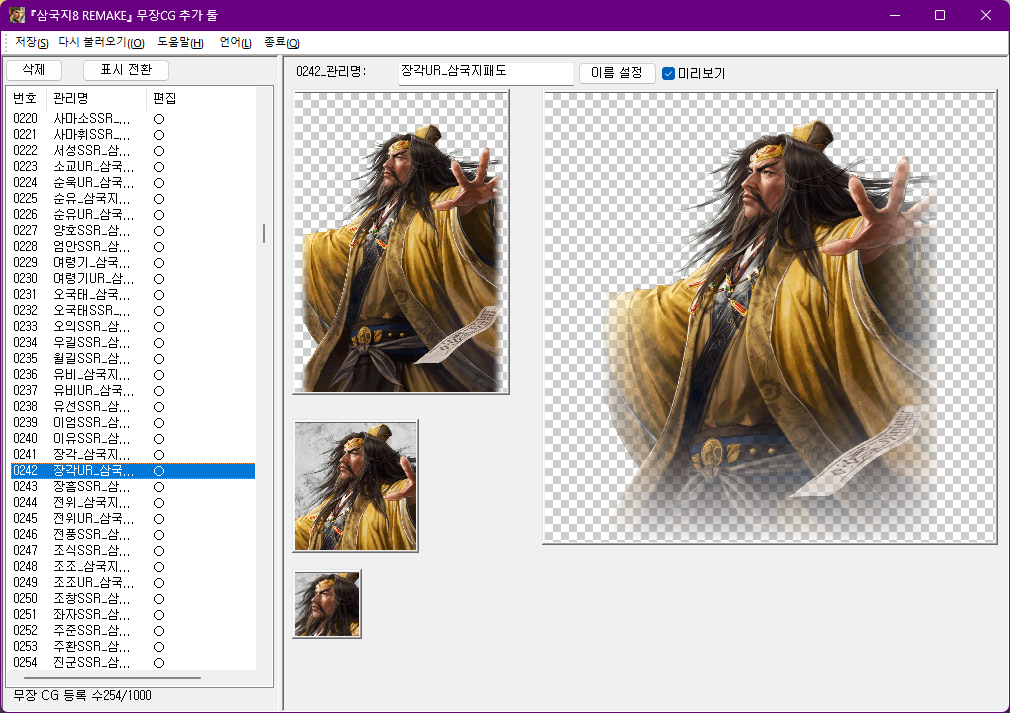Screen dimensions: 1010x713
Task: Sort list by the 번호 column header
Action: tap(26, 99)
